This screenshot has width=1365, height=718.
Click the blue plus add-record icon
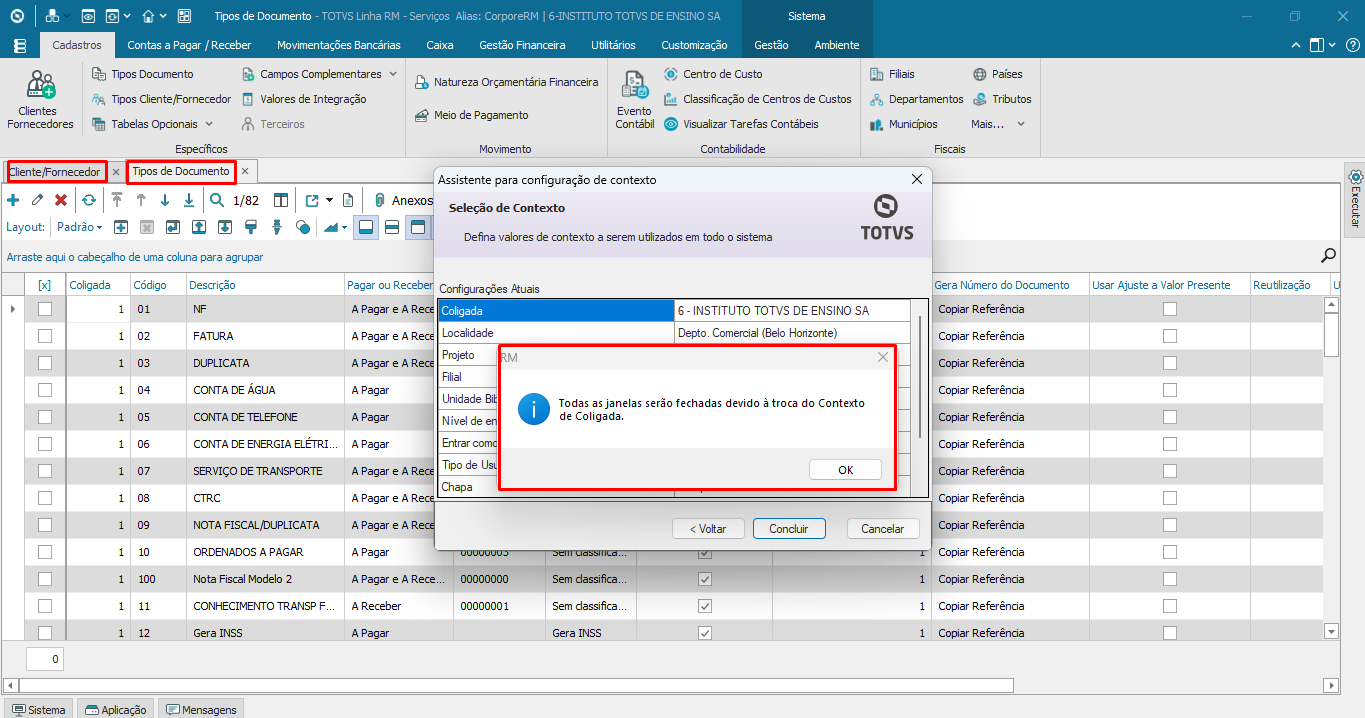[13, 200]
